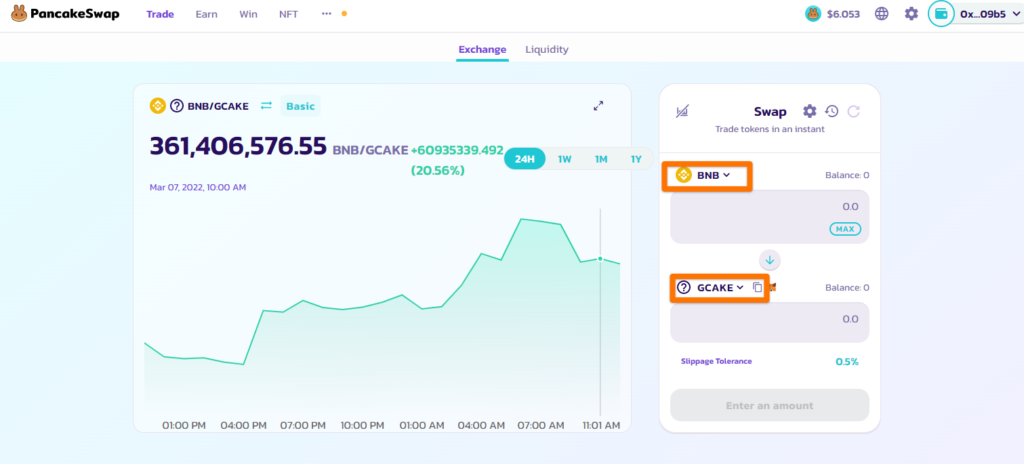Viewport: 1024px width, 464px height.
Task: Select the 1M chart range
Action: coord(601,159)
